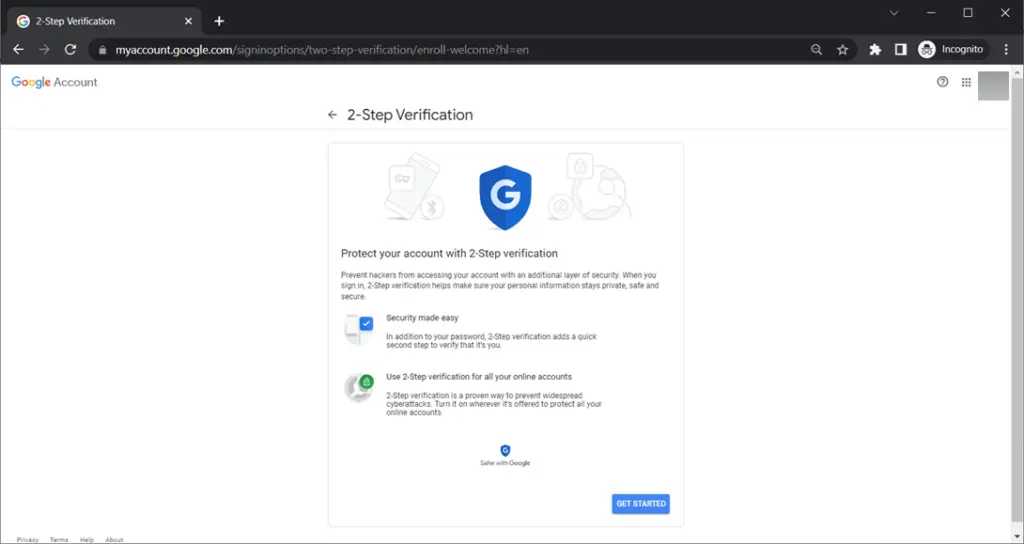Close the 2-Step Verification tab
Screen dimensions: 1024x544
(188, 21)
